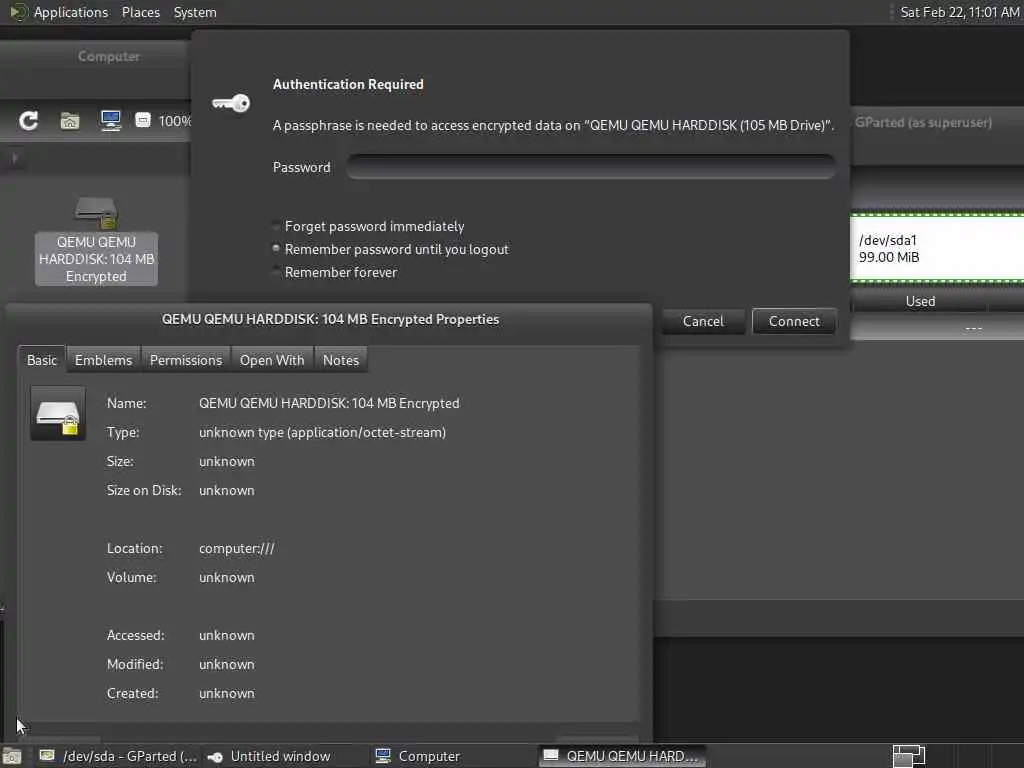Open the Places menu

click(140, 12)
